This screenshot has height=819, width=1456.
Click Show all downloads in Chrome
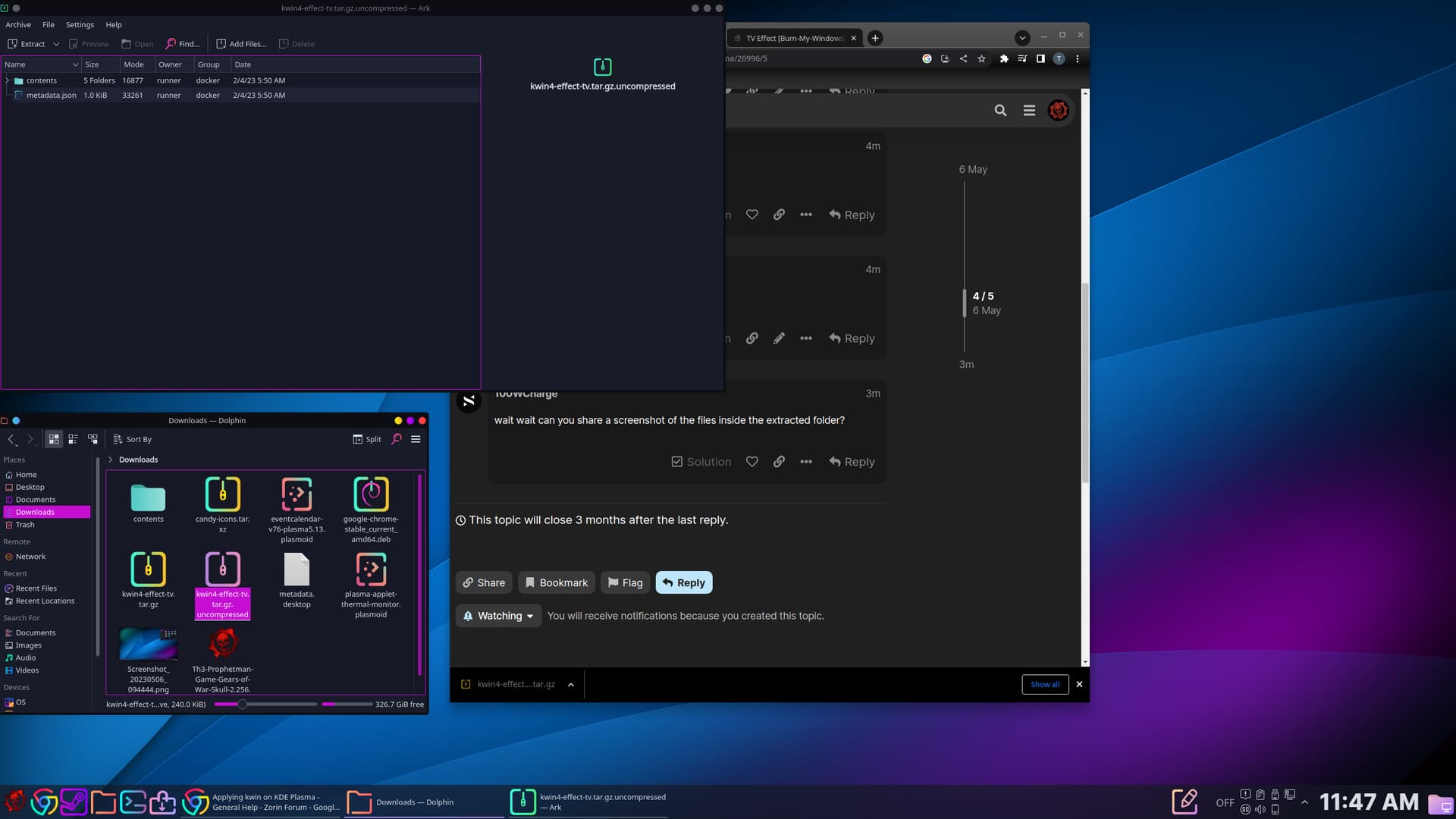pyautogui.click(x=1045, y=685)
